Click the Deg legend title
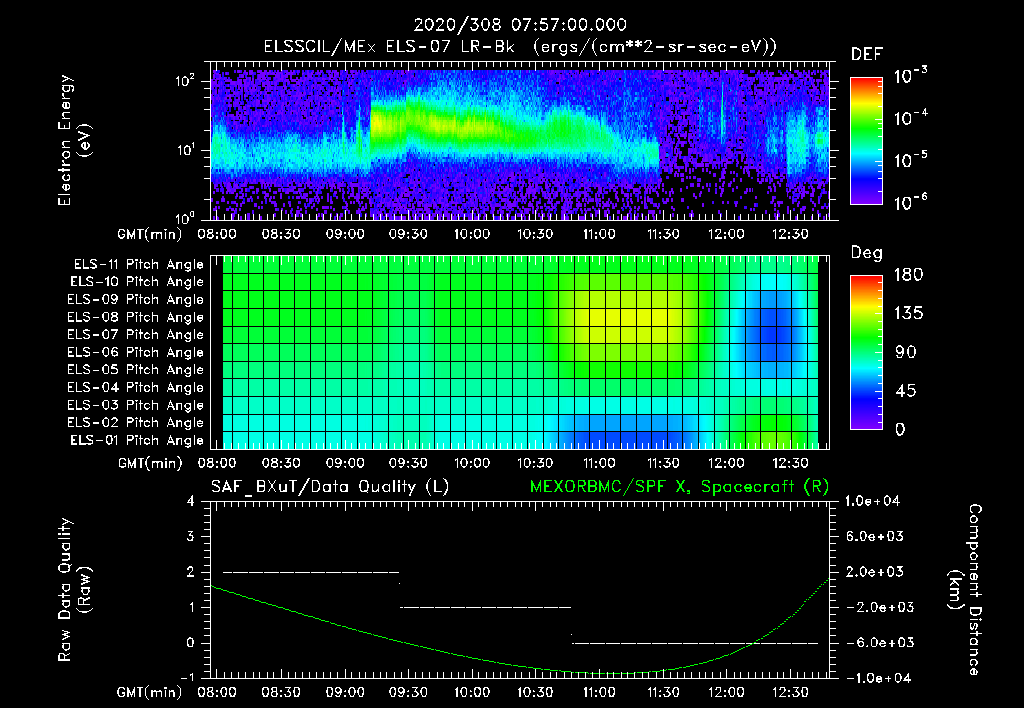The height and width of the screenshot is (708, 1024). pyautogui.click(x=867, y=253)
